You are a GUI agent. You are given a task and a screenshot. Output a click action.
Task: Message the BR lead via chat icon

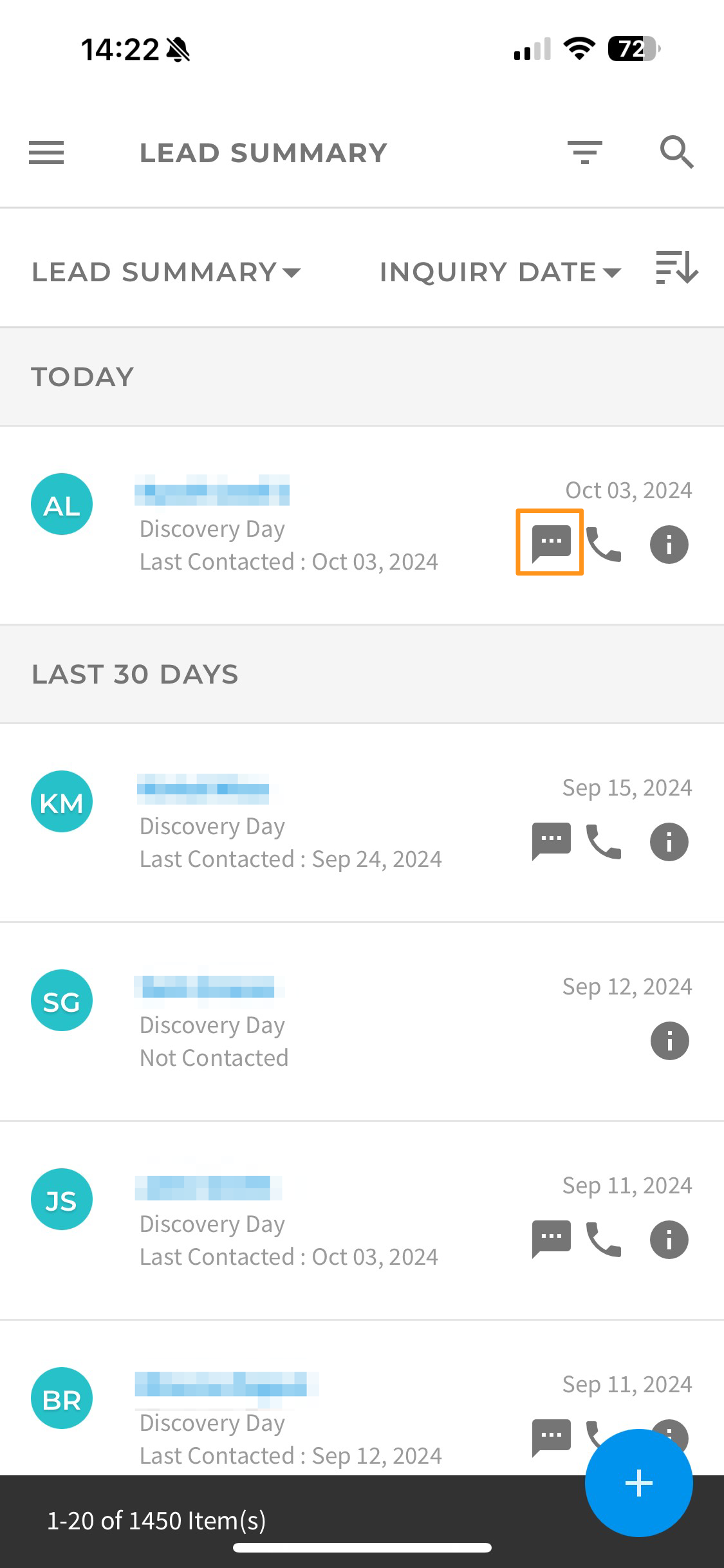(551, 1438)
